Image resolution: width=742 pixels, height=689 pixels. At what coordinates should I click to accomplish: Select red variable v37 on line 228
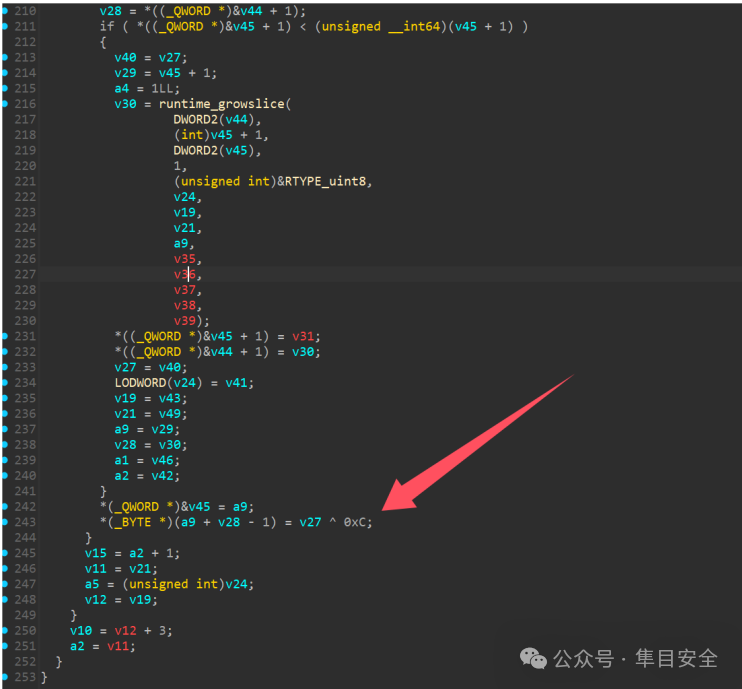tap(185, 290)
